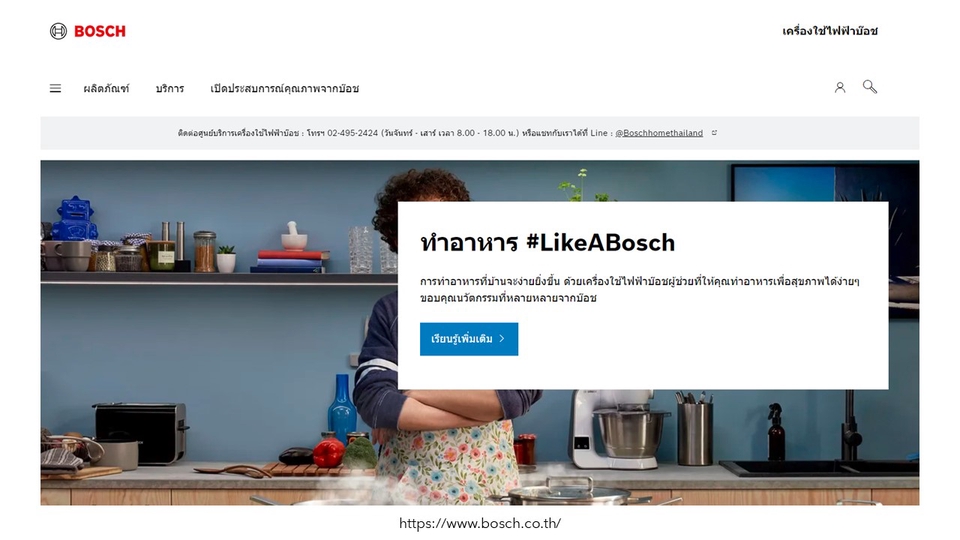The image size is (960, 540).
Task: Click external link icon beside Line handle
Action: point(714,133)
